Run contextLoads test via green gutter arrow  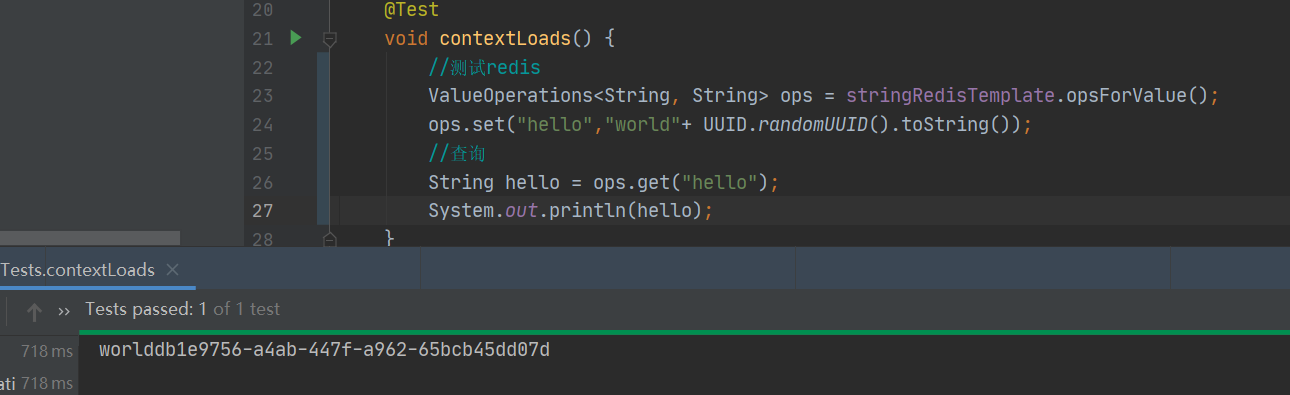point(295,38)
